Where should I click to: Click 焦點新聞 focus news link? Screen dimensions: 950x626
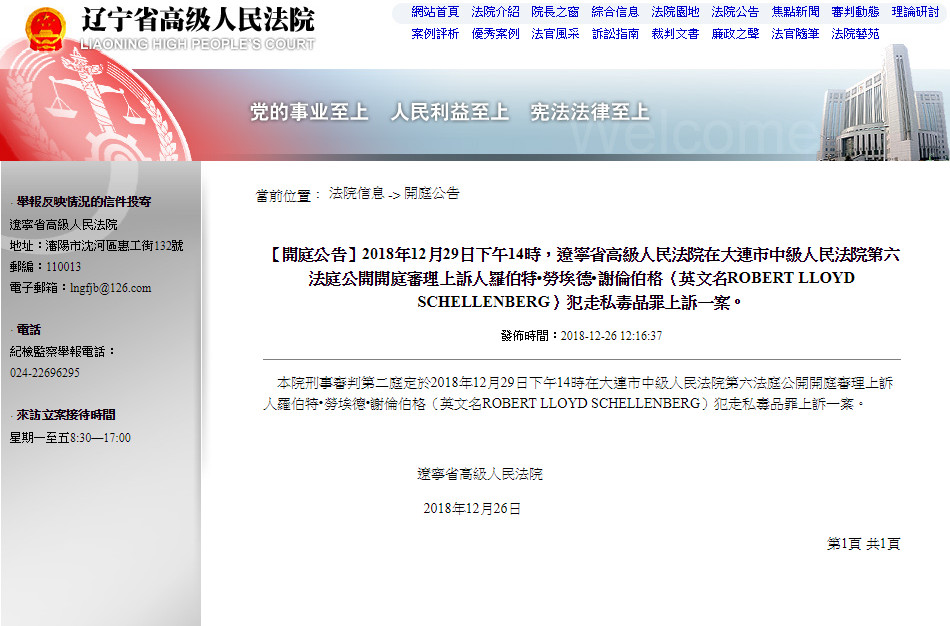pos(795,12)
